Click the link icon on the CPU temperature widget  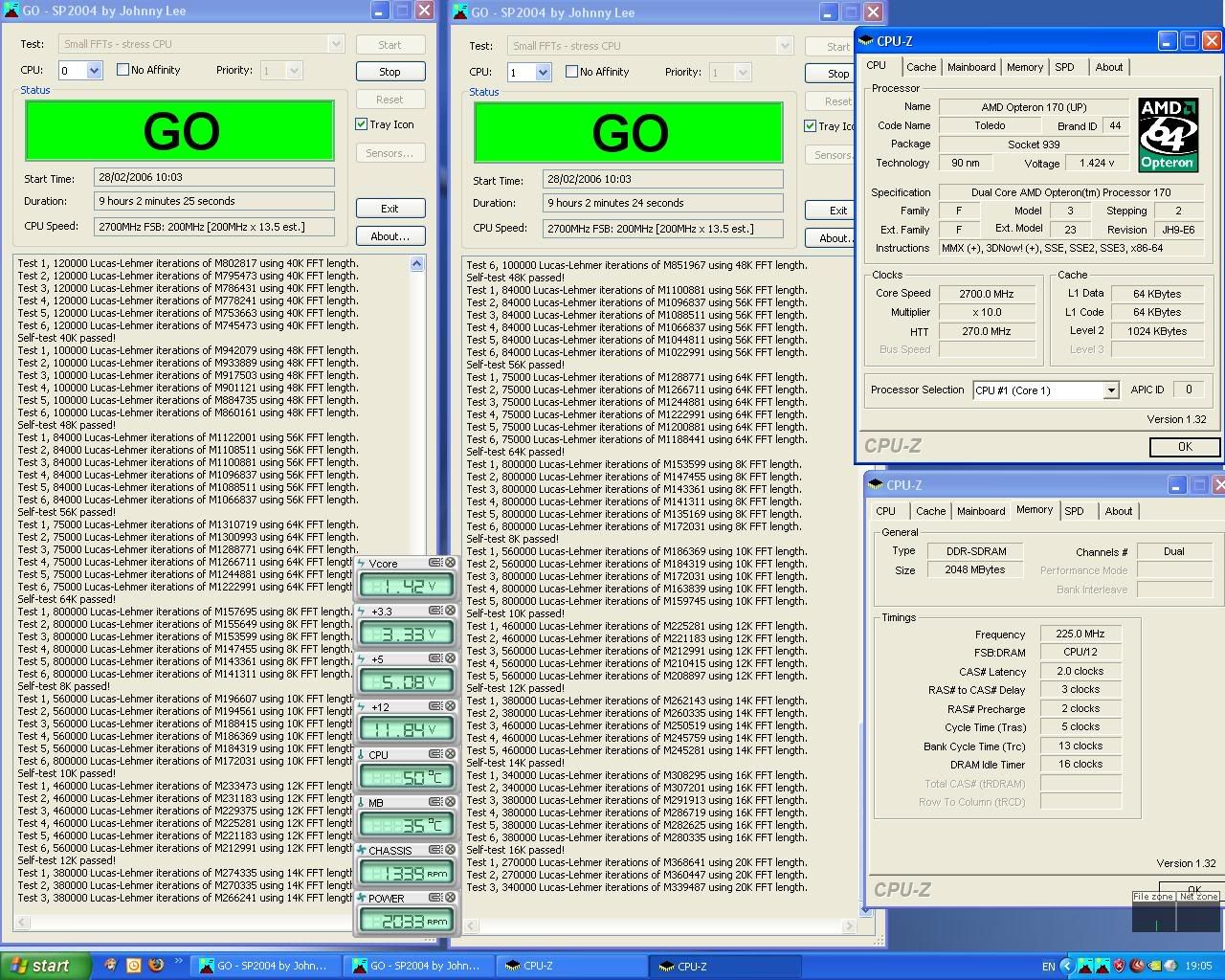click(435, 754)
